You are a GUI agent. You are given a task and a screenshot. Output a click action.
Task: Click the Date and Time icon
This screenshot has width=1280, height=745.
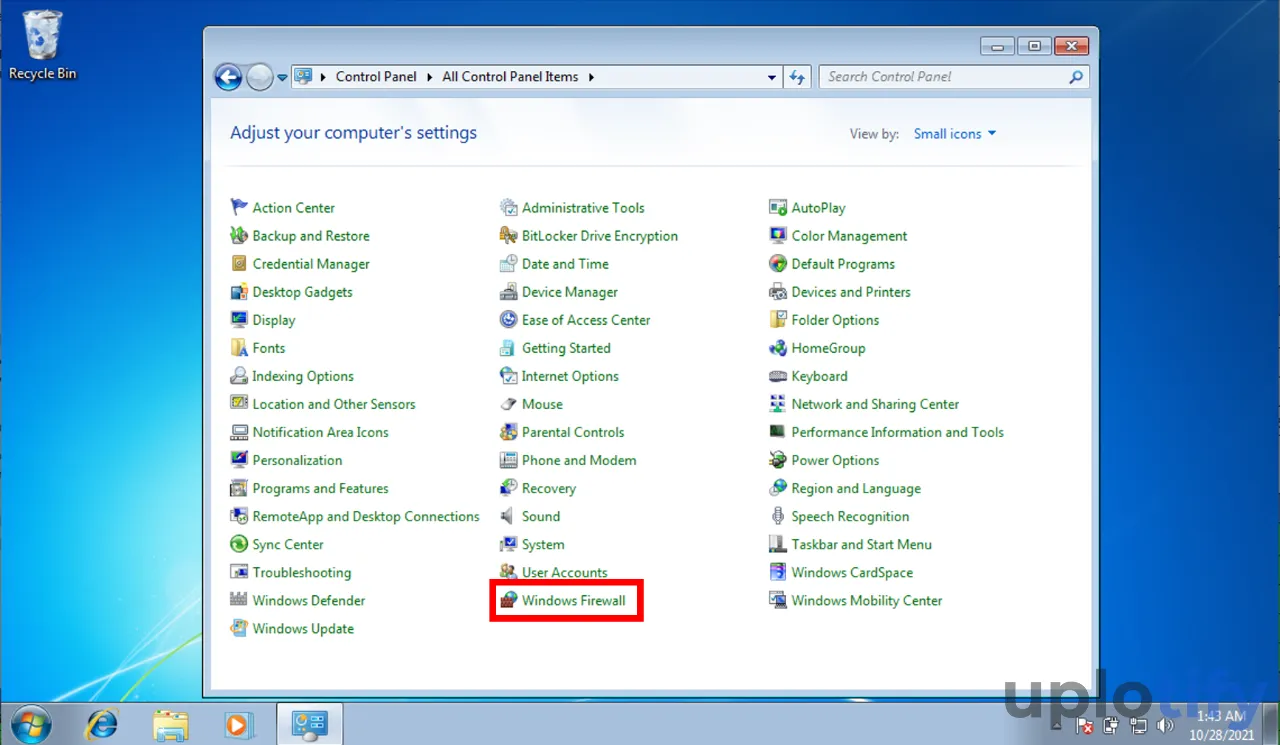[508, 263]
